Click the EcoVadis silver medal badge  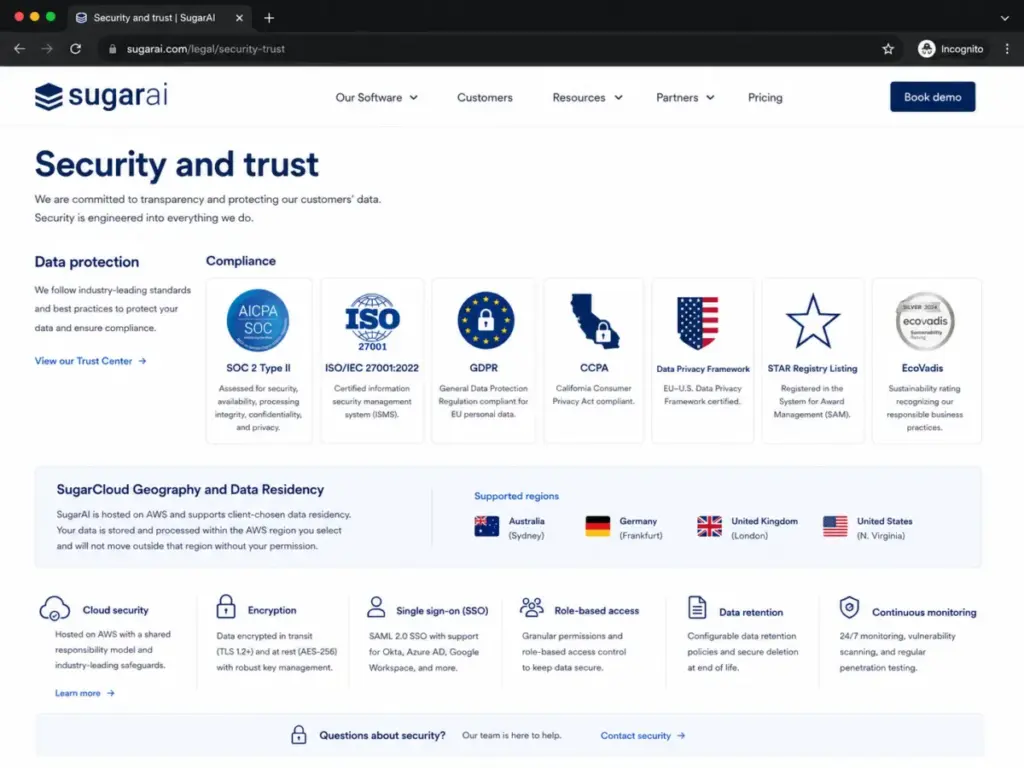coord(925,321)
